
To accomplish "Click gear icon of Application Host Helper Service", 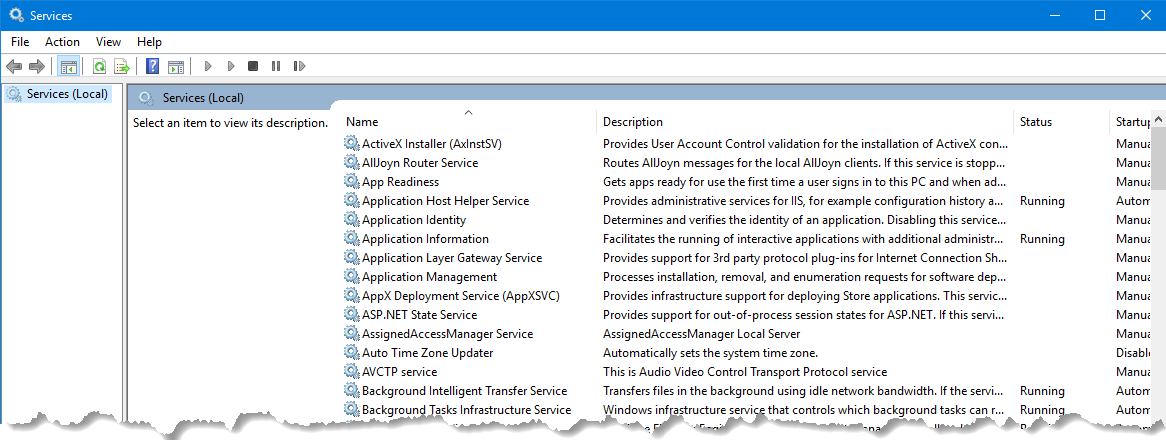I will coord(352,201).
